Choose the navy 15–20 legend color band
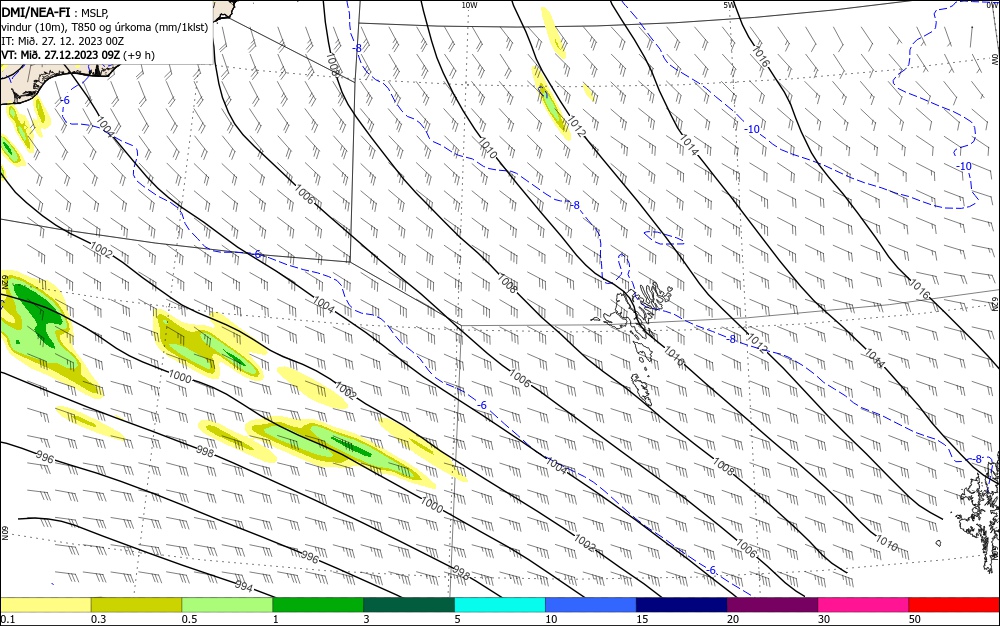Viewport: 1000px width, 626px height. click(x=682, y=605)
